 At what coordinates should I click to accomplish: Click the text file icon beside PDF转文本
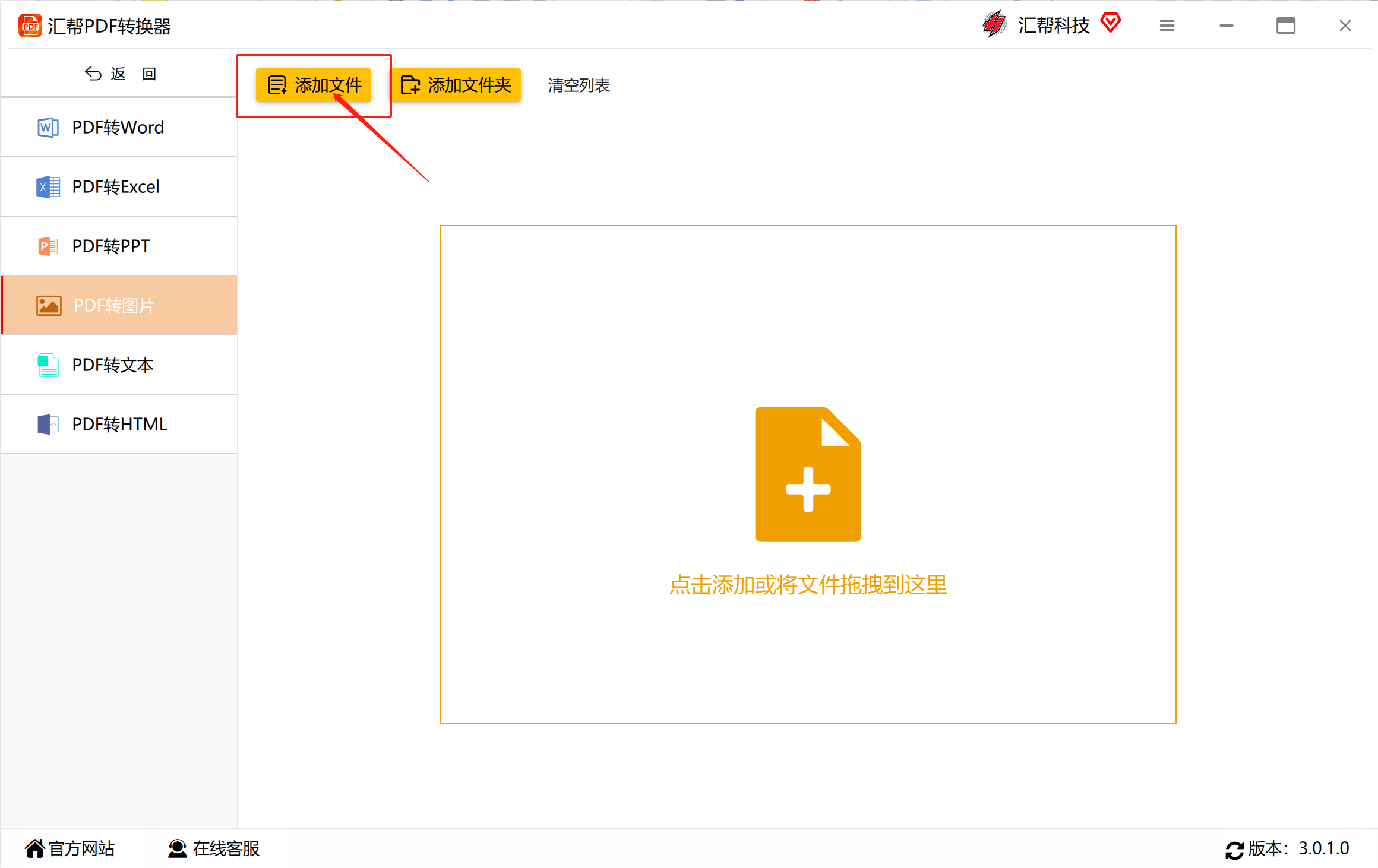click(x=48, y=365)
